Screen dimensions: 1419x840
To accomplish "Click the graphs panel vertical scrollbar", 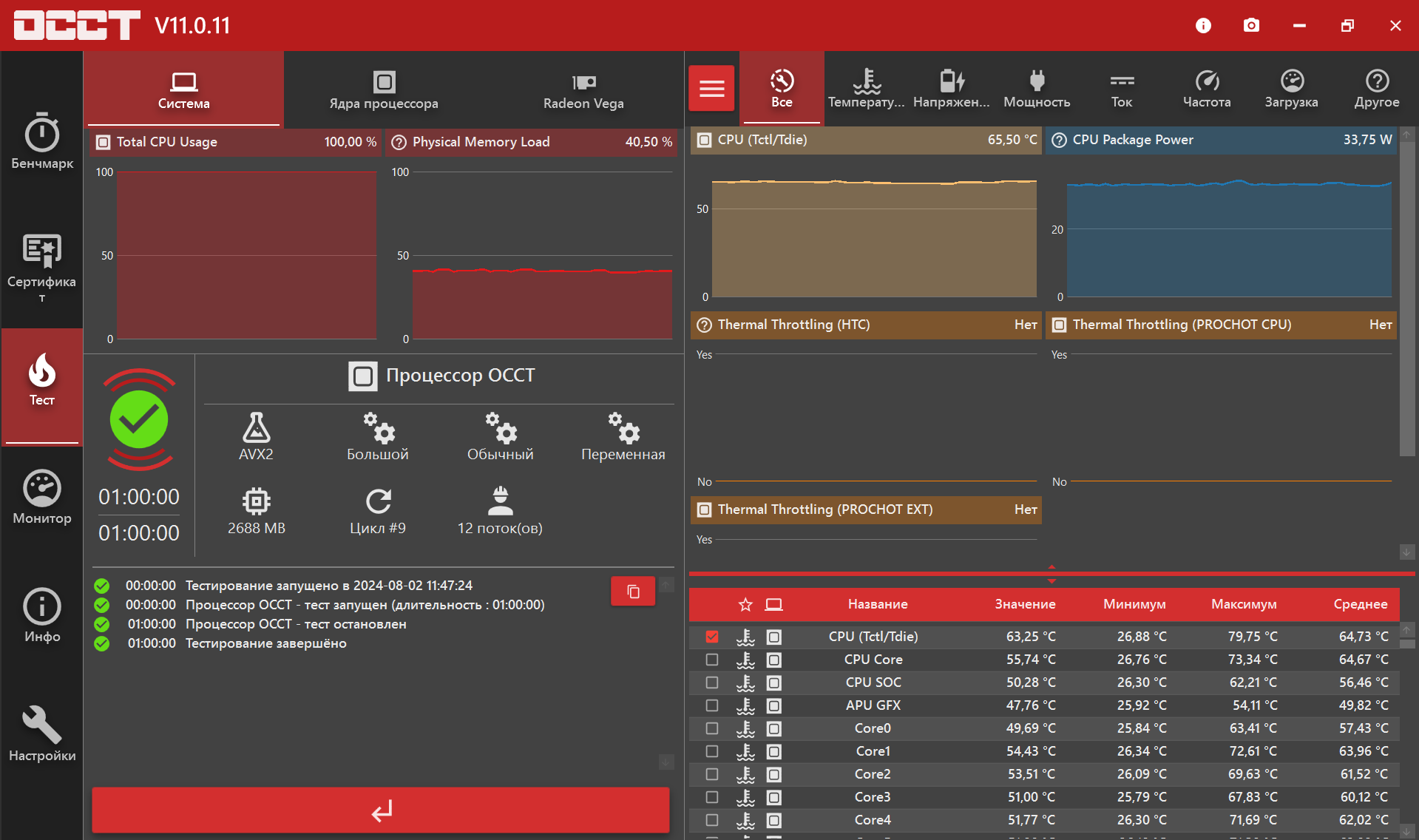I will (x=1406, y=299).
